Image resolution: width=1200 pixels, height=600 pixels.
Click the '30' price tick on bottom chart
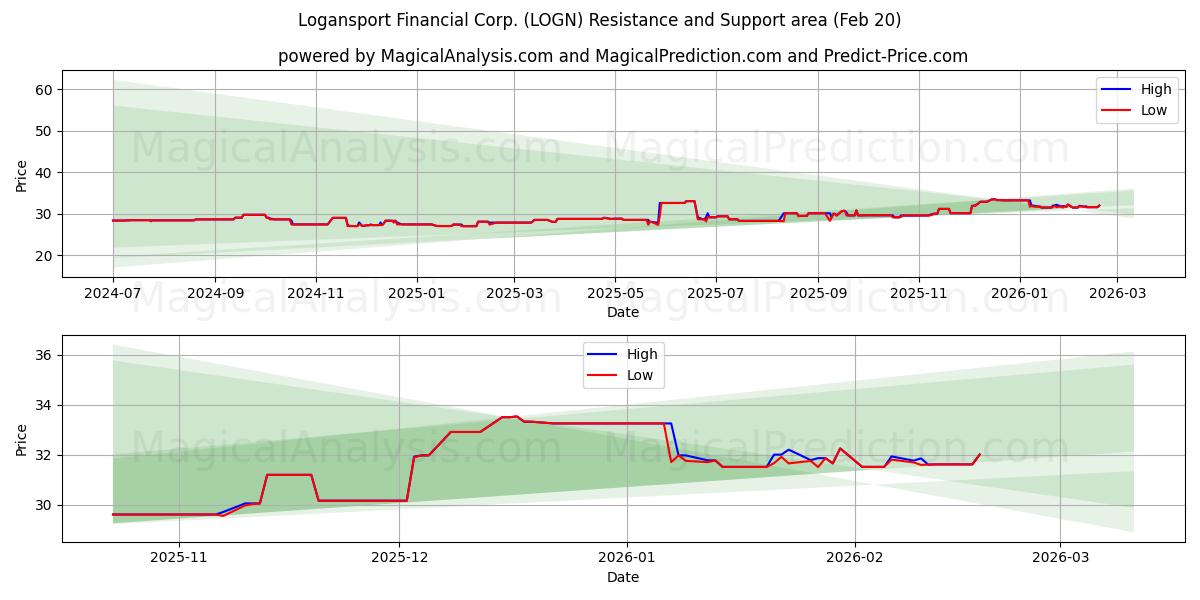pyautogui.click(x=46, y=505)
